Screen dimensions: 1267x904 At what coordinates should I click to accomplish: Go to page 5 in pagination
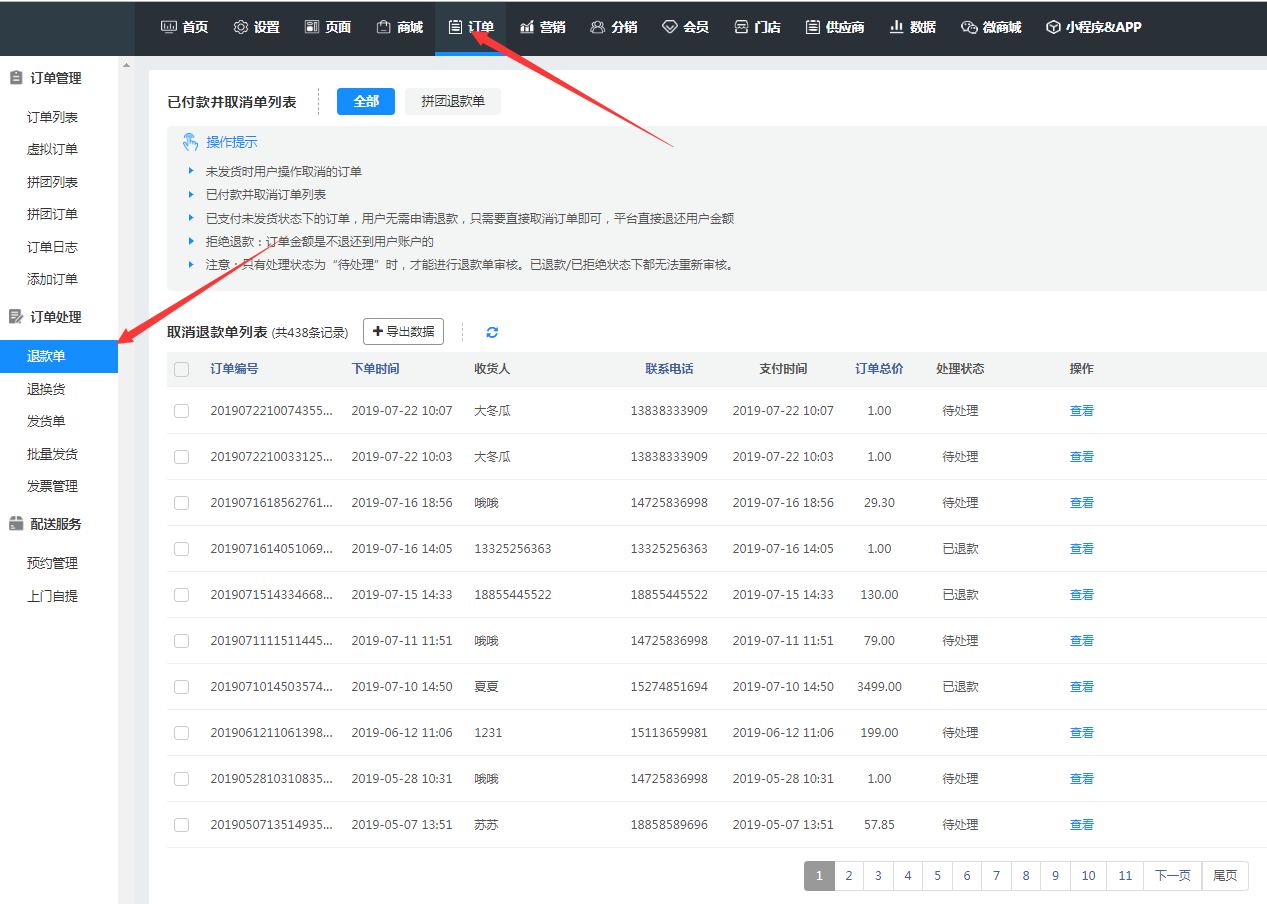click(937, 876)
